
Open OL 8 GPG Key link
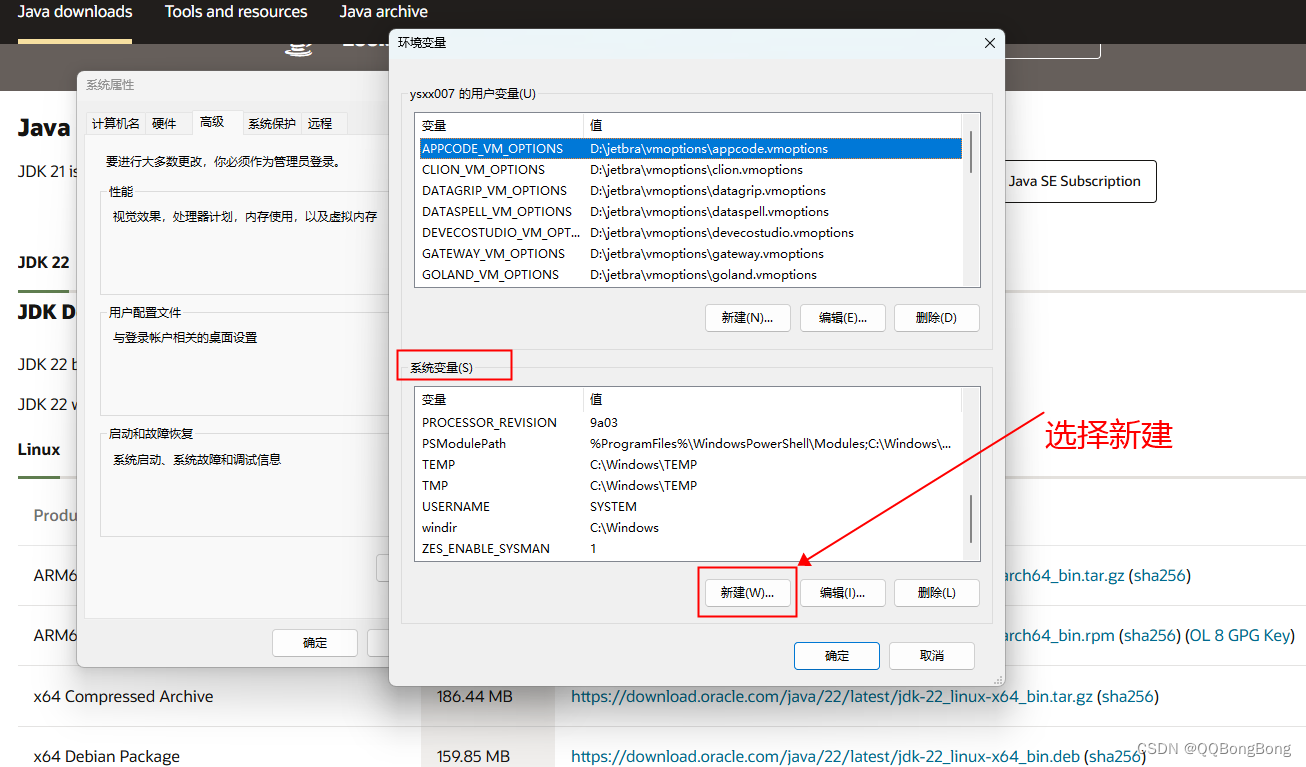click(1240, 635)
